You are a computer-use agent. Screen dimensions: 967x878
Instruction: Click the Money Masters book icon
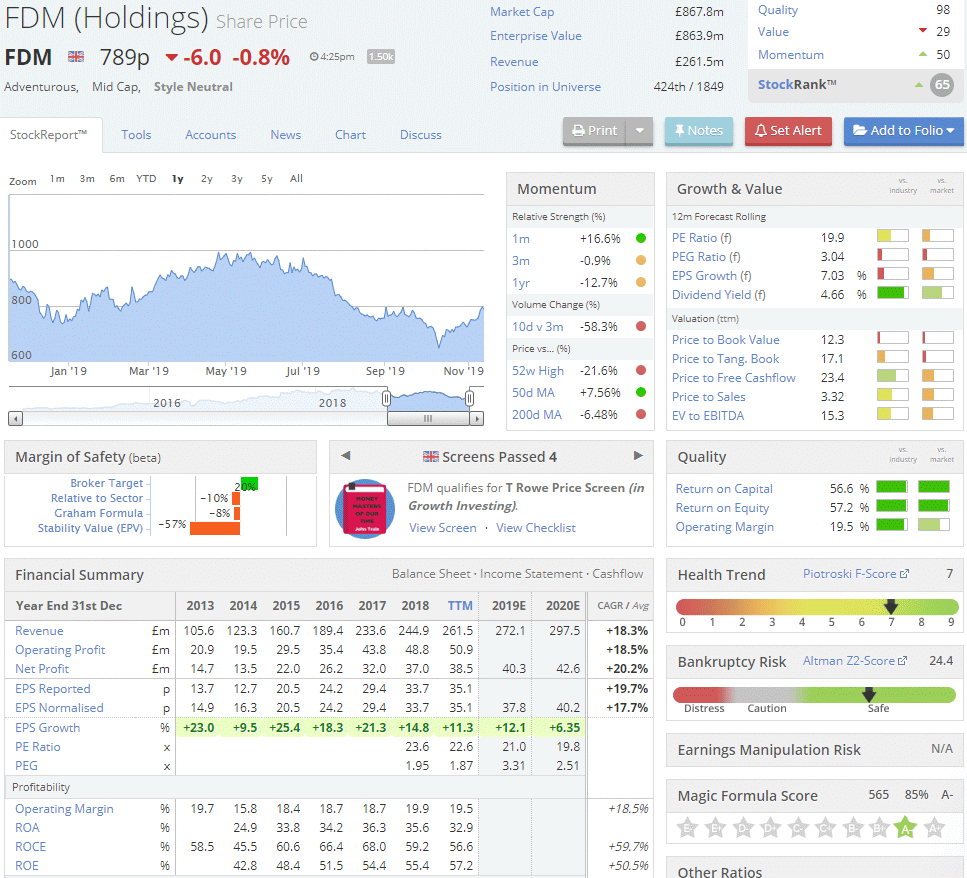tap(366, 509)
